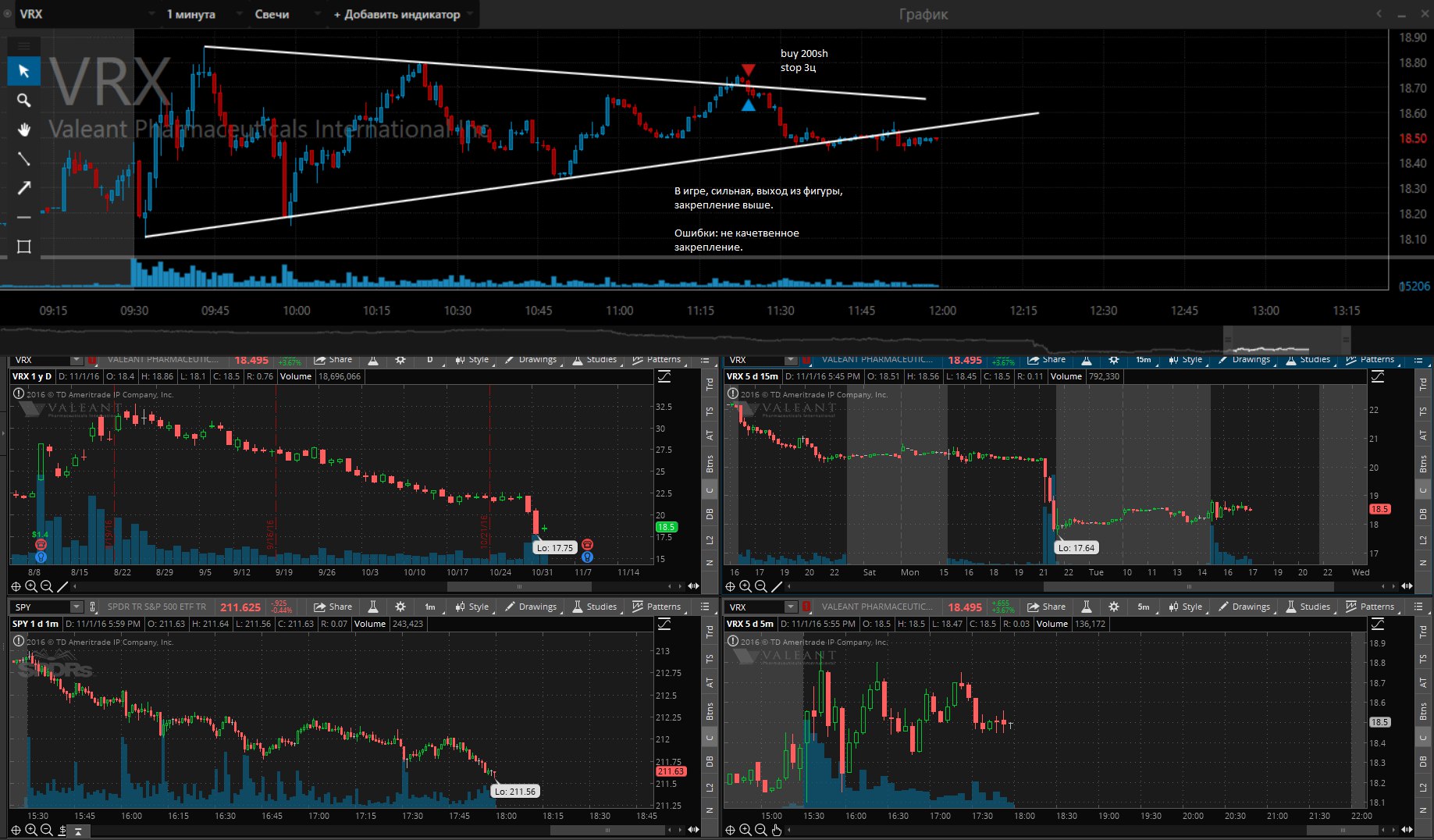Open Drawings menu in SPY chart

pos(531,607)
